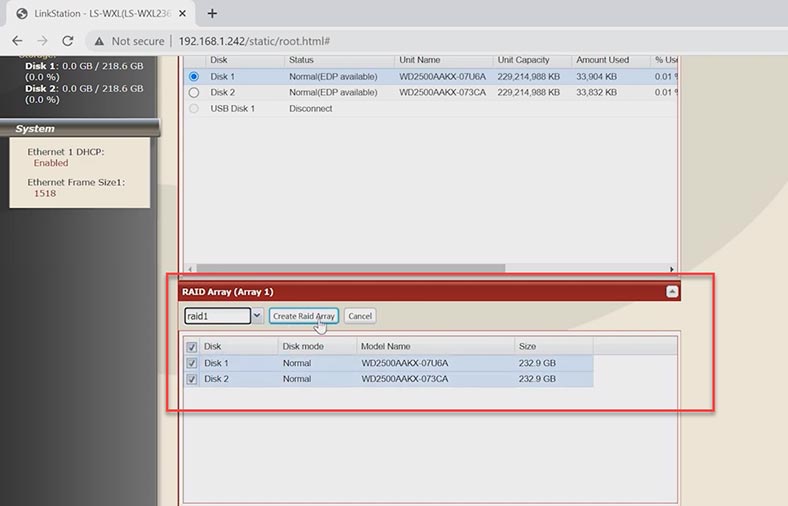The image size is (788, 506).
Task: Click 'Disk 2' storage summary in sidebar
Action: click(x=84, y=94)
